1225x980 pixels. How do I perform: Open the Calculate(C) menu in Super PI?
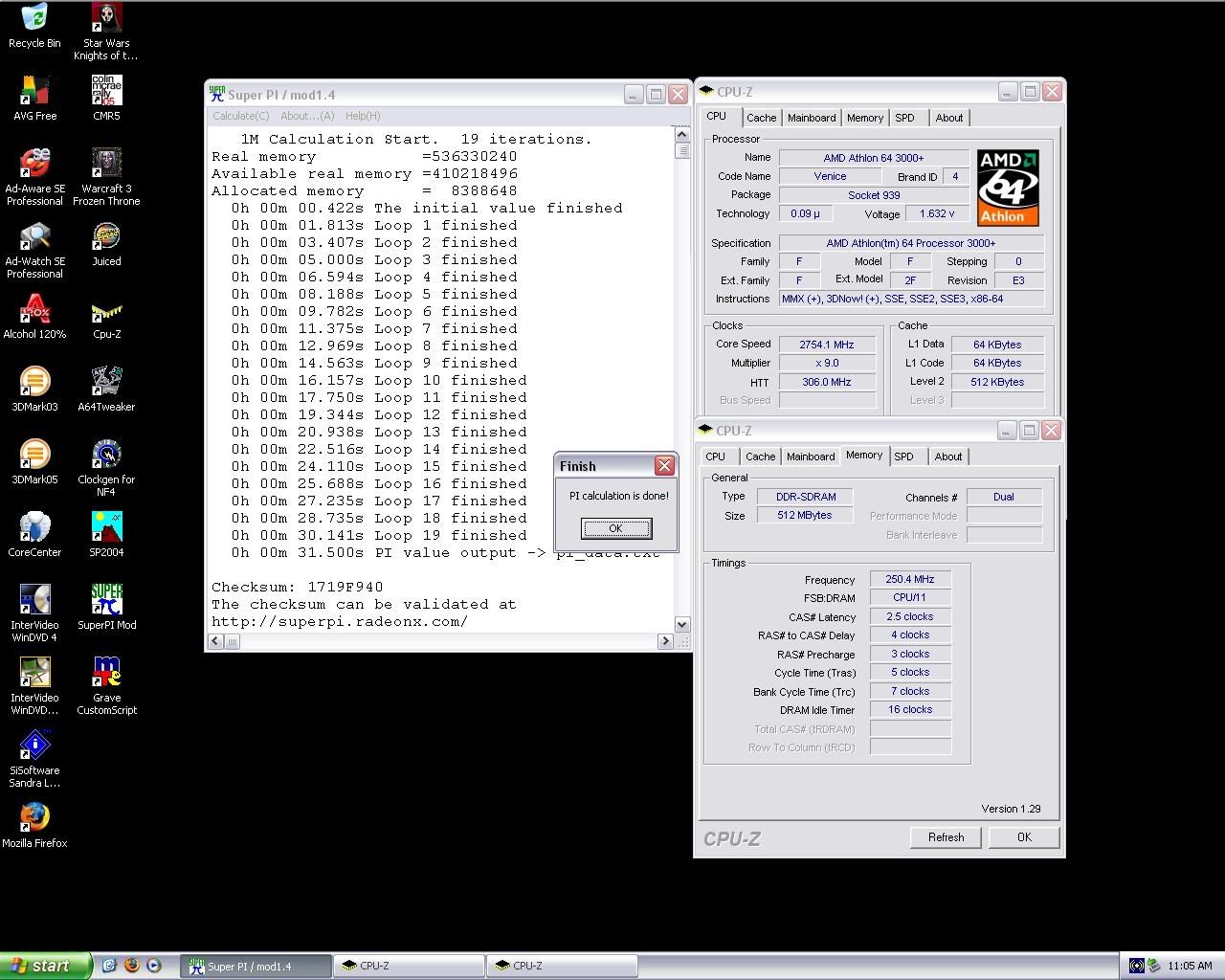(x=240, y=116)
